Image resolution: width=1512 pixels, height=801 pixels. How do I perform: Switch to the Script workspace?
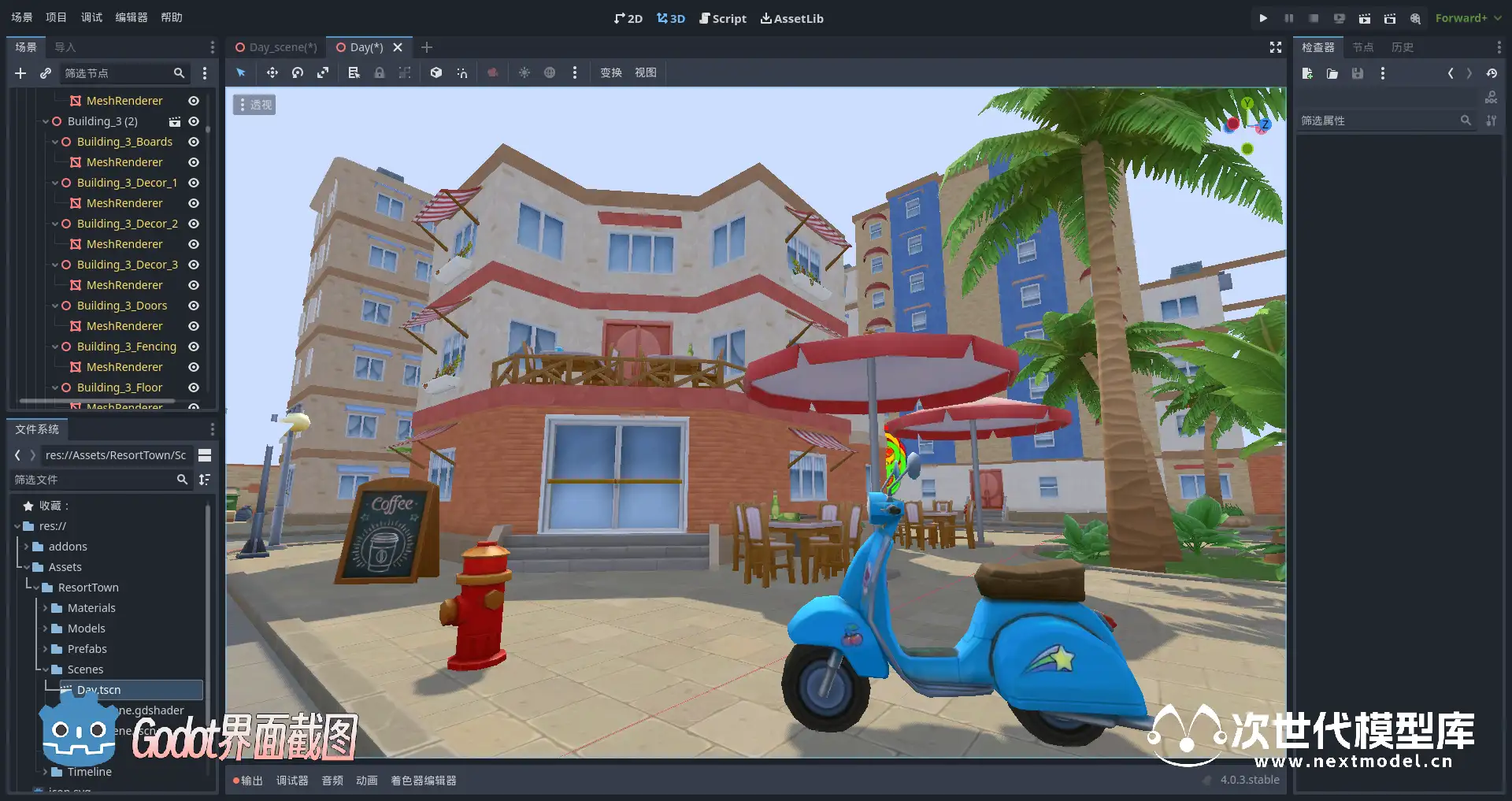click(x=723, y=18)
